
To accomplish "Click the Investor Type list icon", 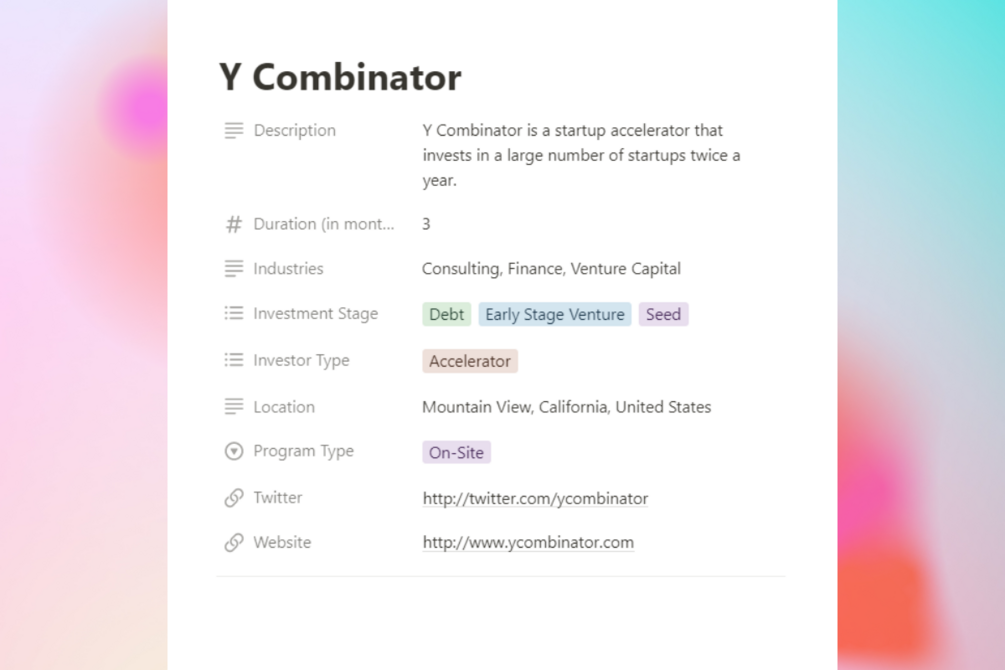I will pyautogui.click(x=234, y=360).
